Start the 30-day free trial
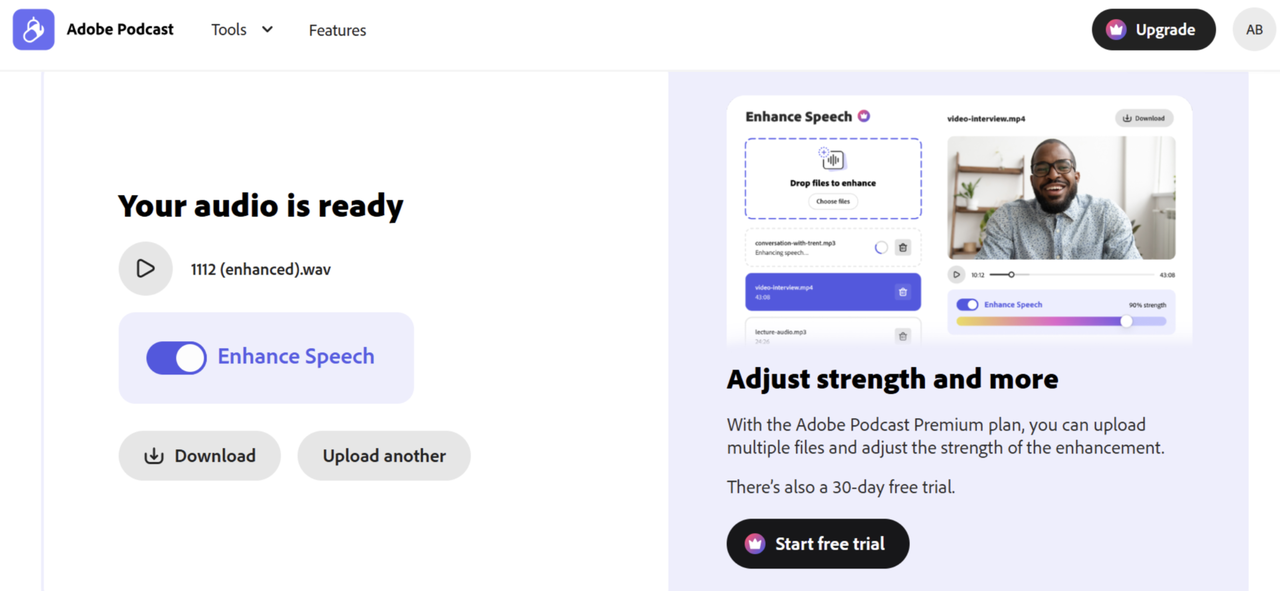The image size is (1280, 591). (x=817, y=544)
